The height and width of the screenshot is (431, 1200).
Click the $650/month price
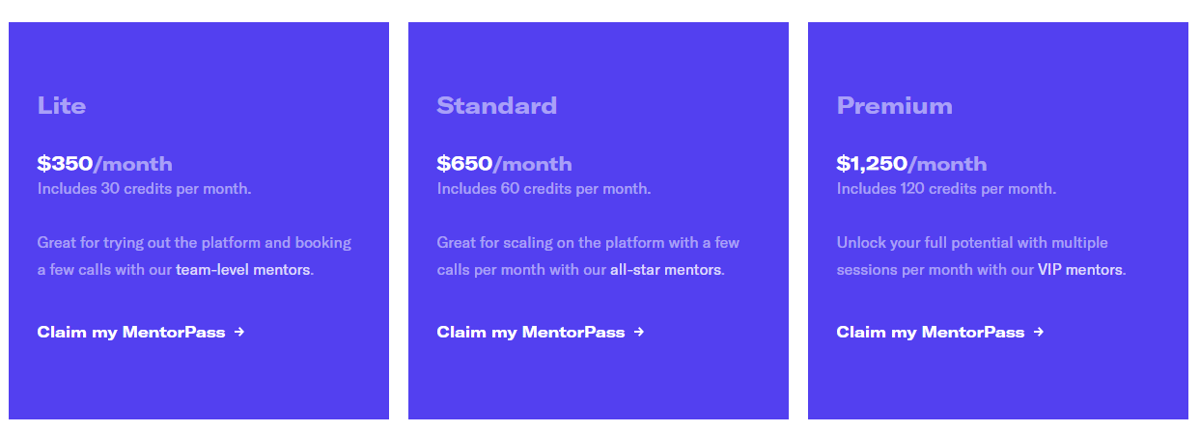click(x=505, y=163)
